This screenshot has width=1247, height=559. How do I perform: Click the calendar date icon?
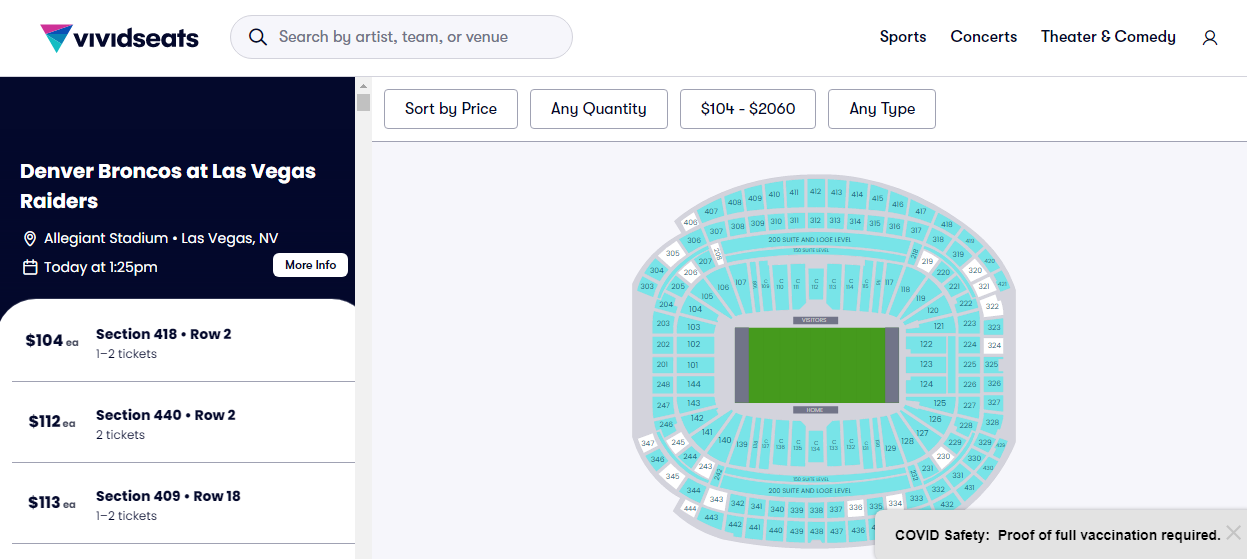point(30,267)
